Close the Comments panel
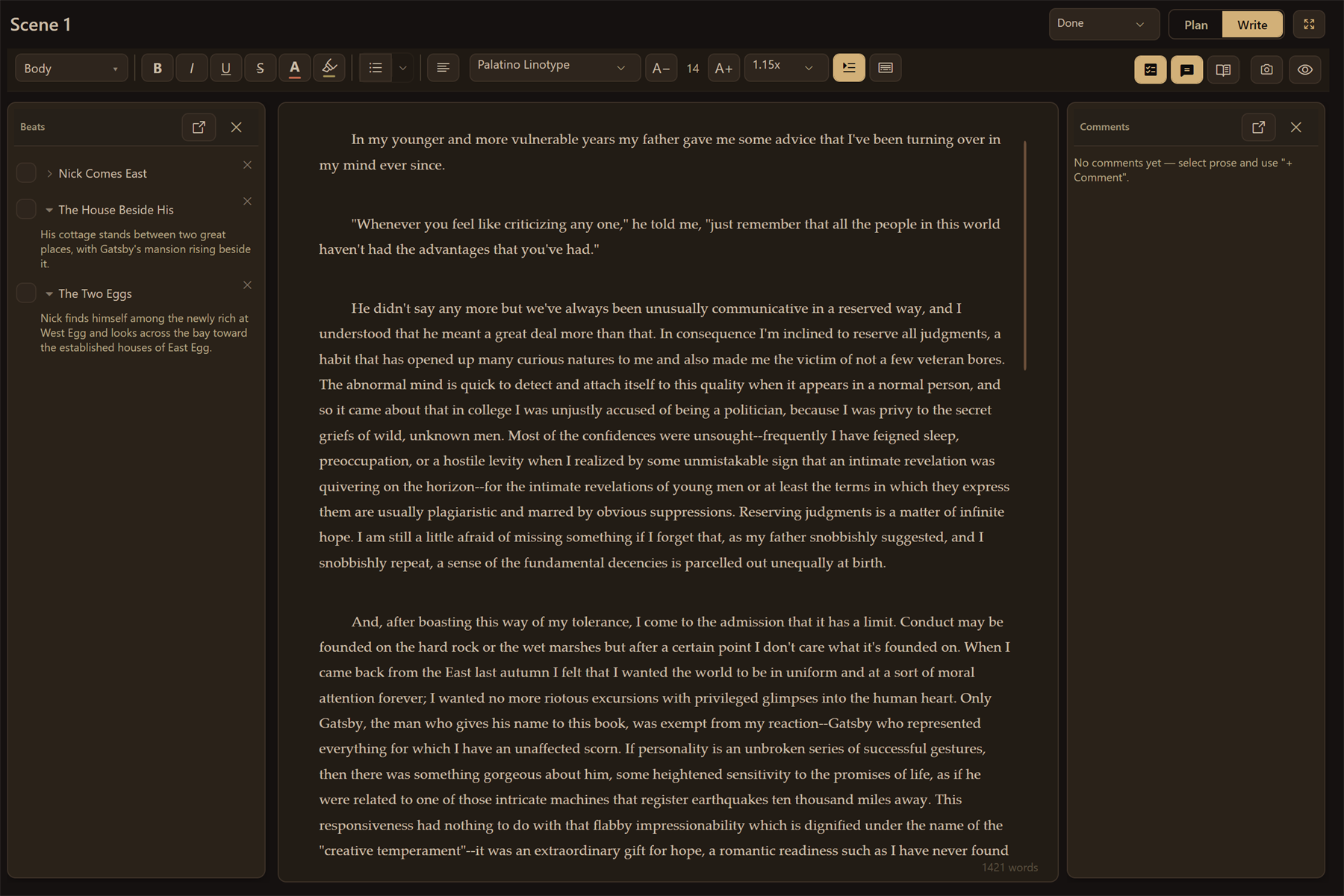The width and height of the screenshot is (1344, 896). tap(1295, 127)
